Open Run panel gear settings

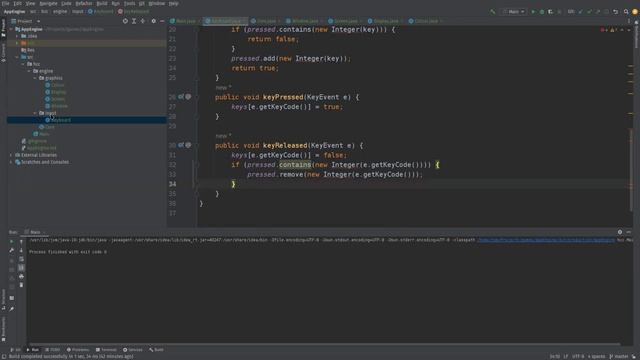click(620, 232)
